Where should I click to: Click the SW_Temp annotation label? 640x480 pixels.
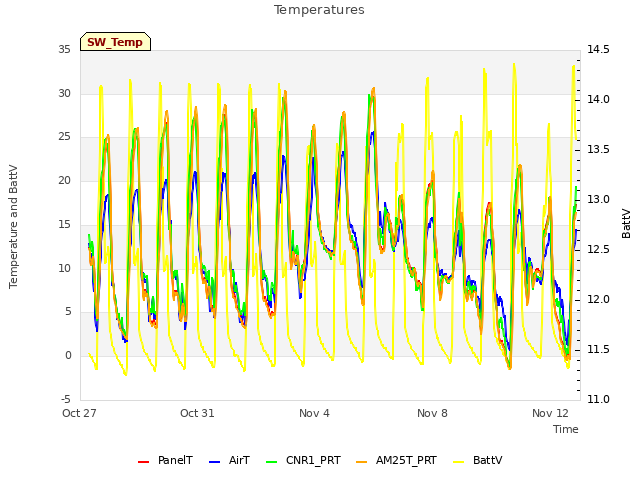[115, 42]
